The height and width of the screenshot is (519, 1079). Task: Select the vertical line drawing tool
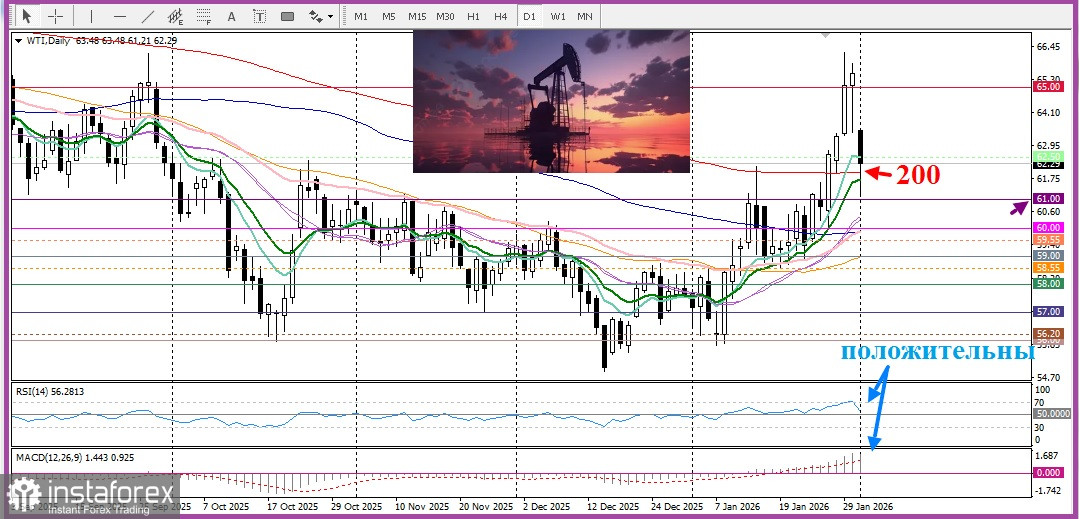click(91, 16)
